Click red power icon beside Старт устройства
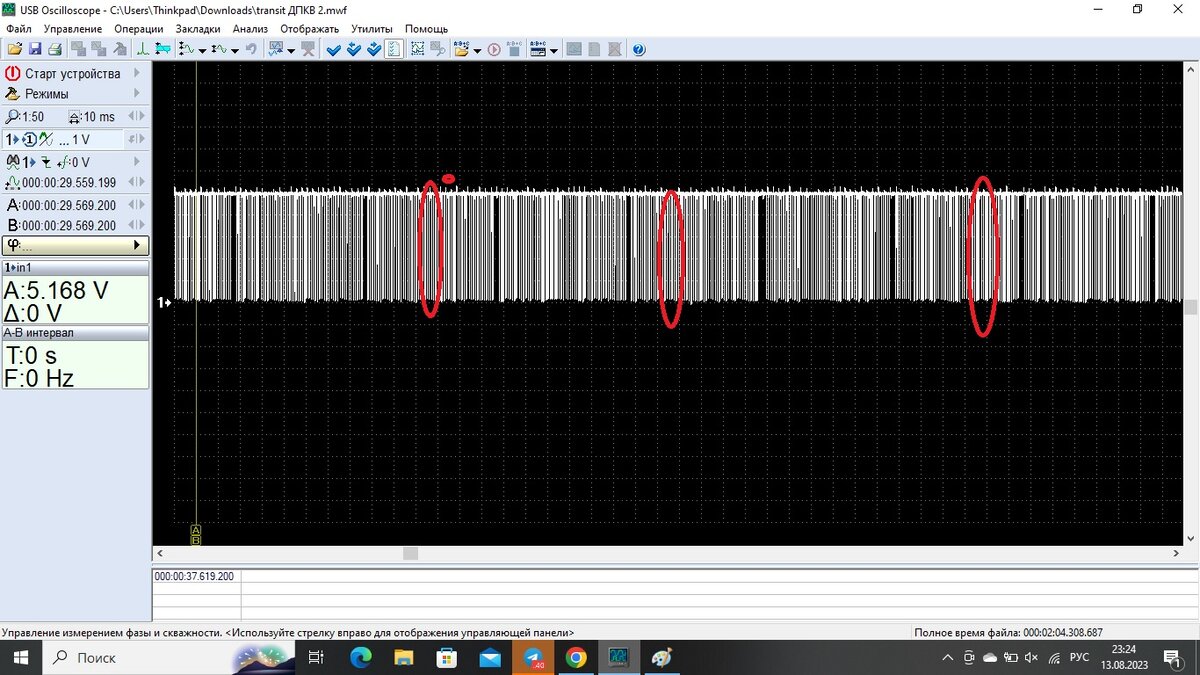Viewport: 1200px width, 675px height. [x=12, y=73]
